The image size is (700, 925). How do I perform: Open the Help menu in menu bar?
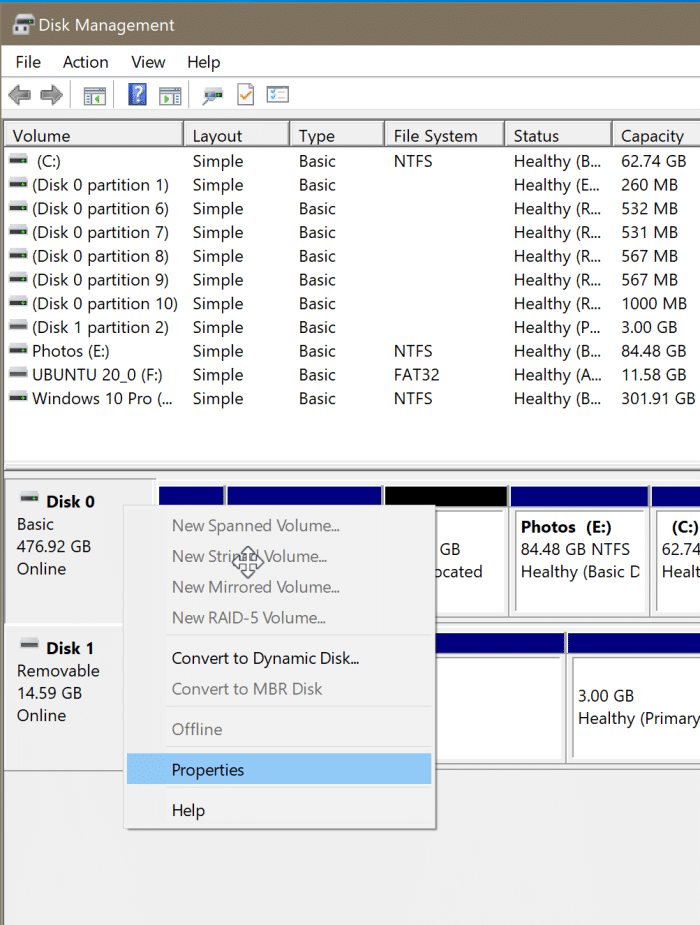[x=203, y=62]
